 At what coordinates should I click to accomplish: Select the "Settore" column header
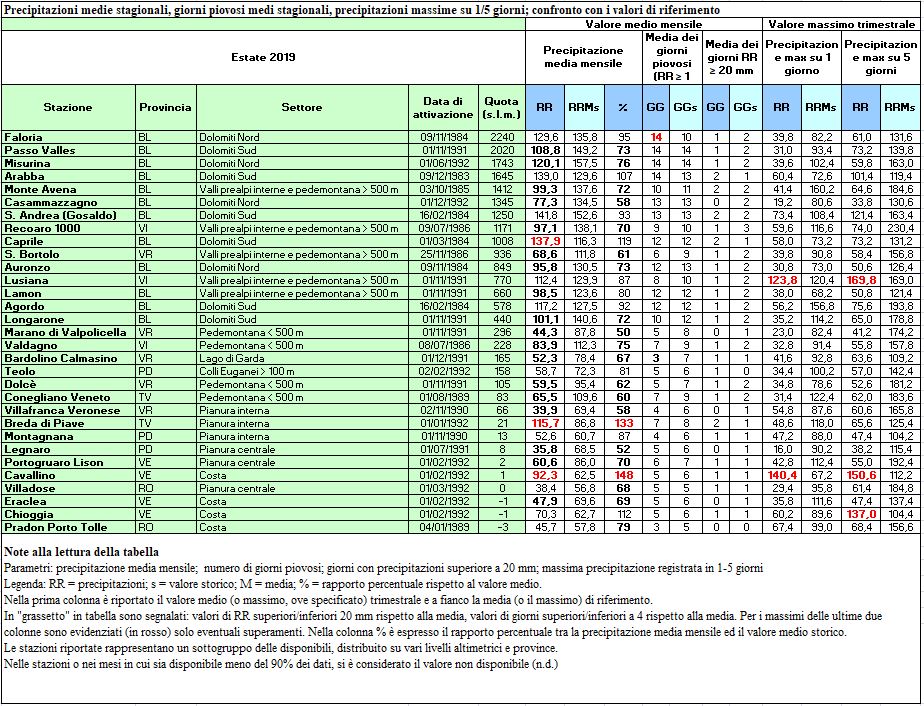click(301, 107)
